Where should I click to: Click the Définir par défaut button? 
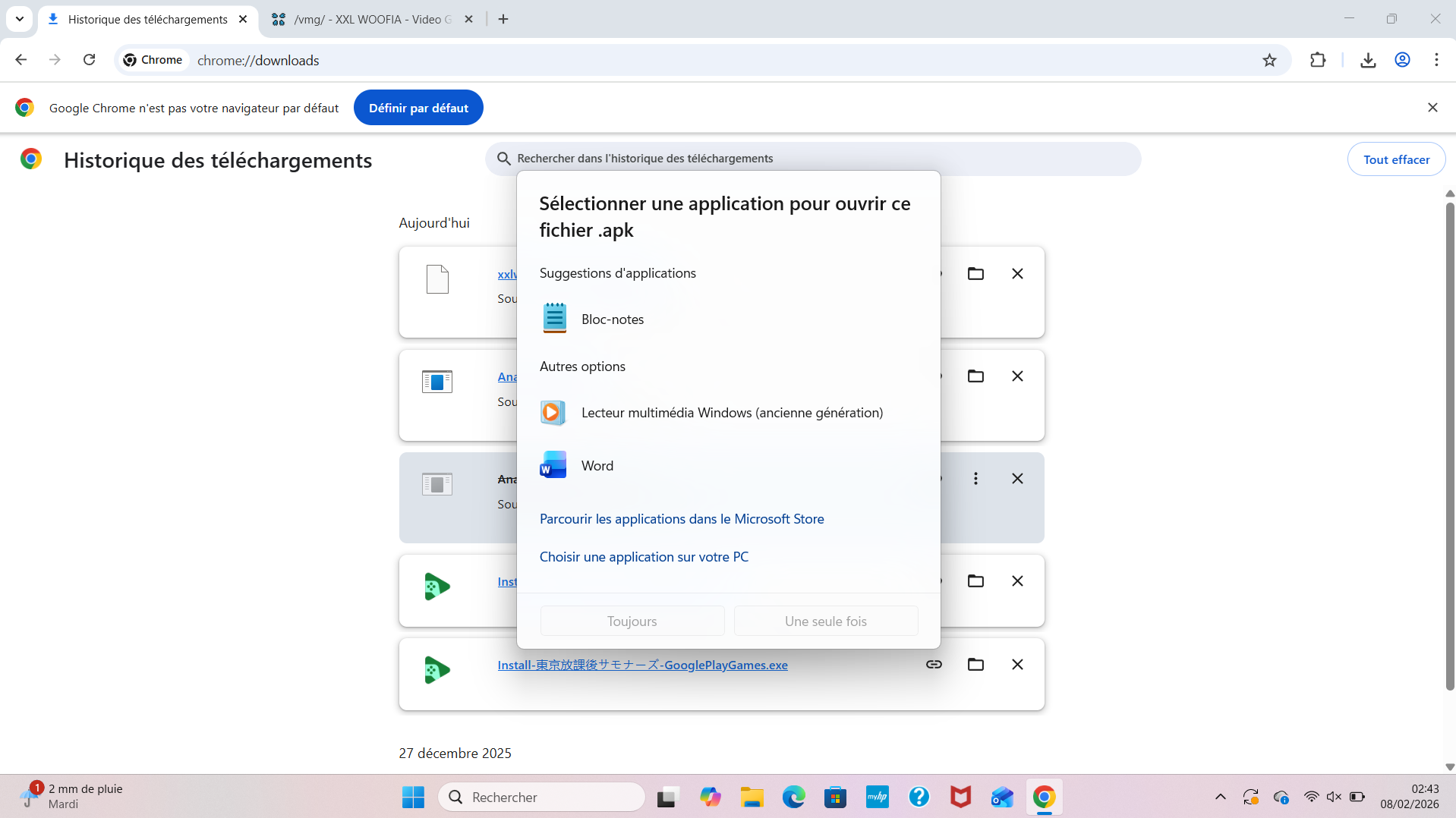(x=418, y=108)
